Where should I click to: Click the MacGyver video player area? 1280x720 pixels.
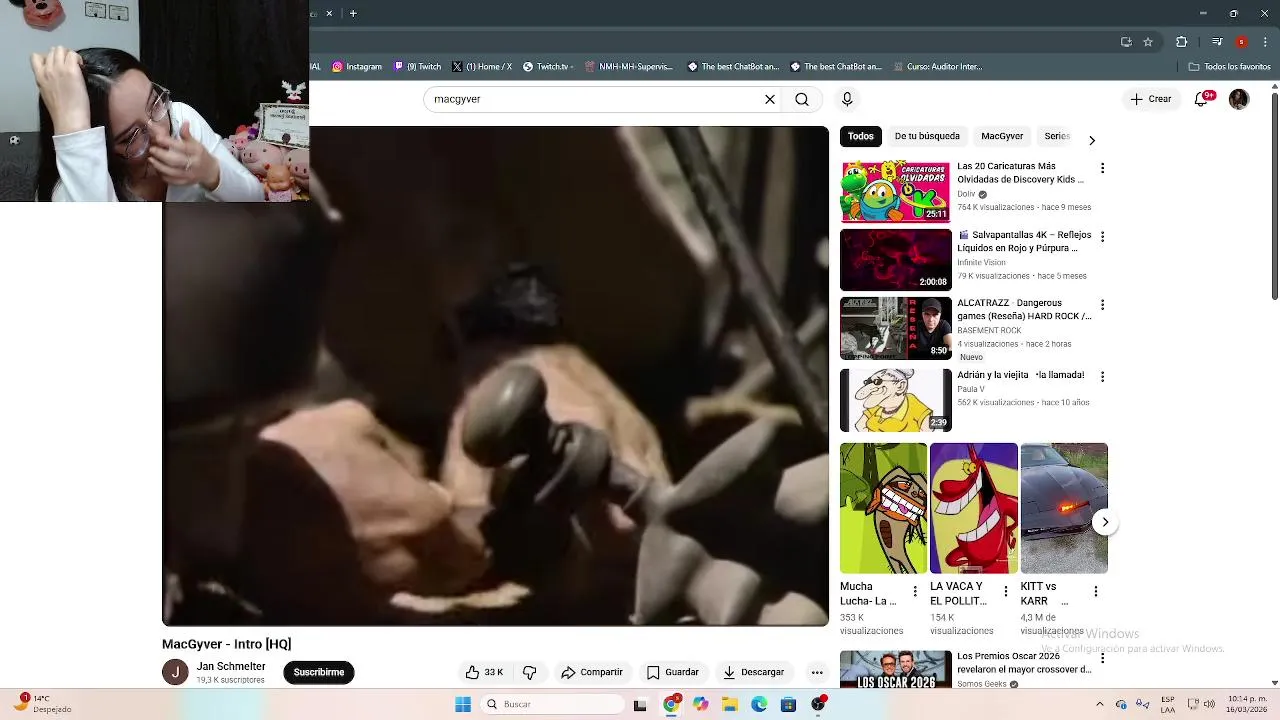coord(496,376)
